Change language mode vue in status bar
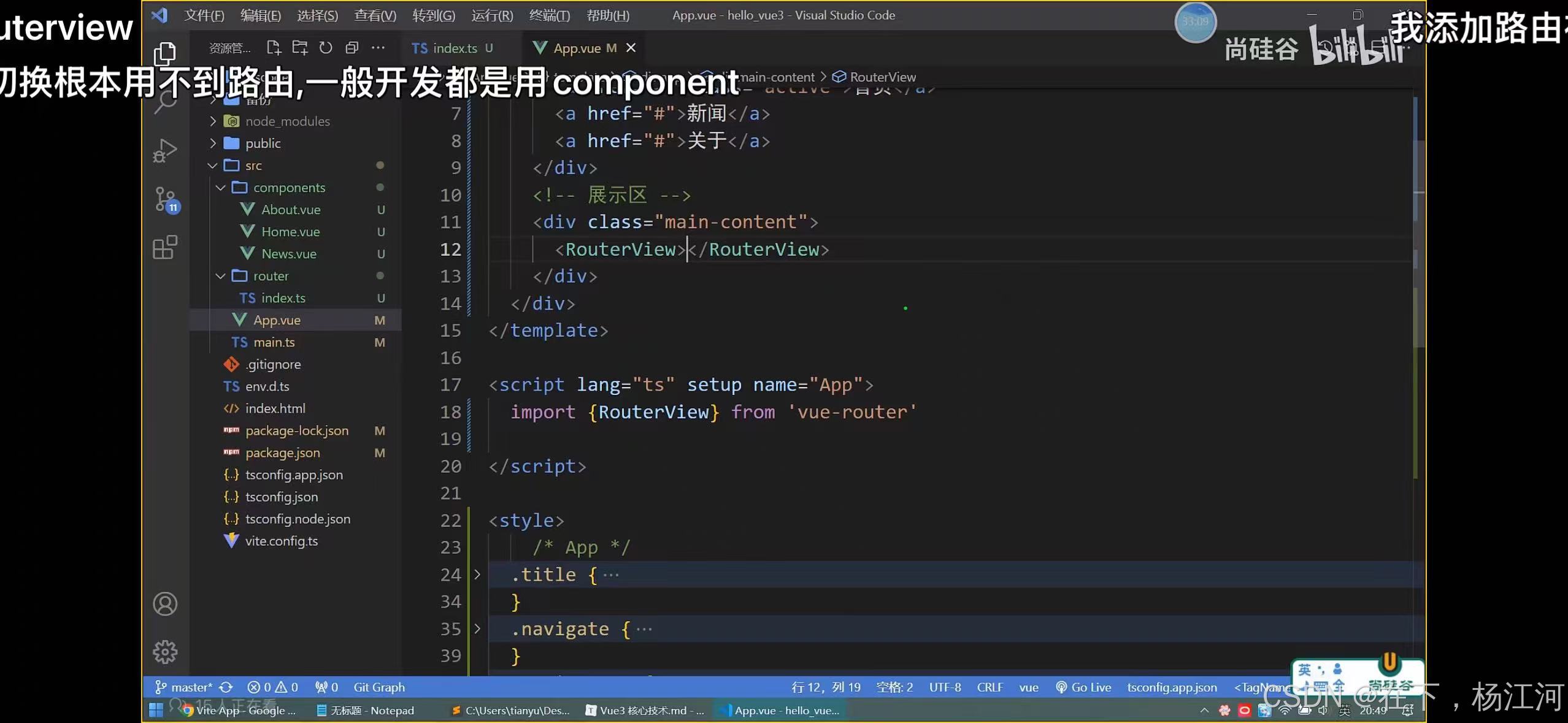This screenshot has height=723, width=1568. click(x=1029, y=687)
